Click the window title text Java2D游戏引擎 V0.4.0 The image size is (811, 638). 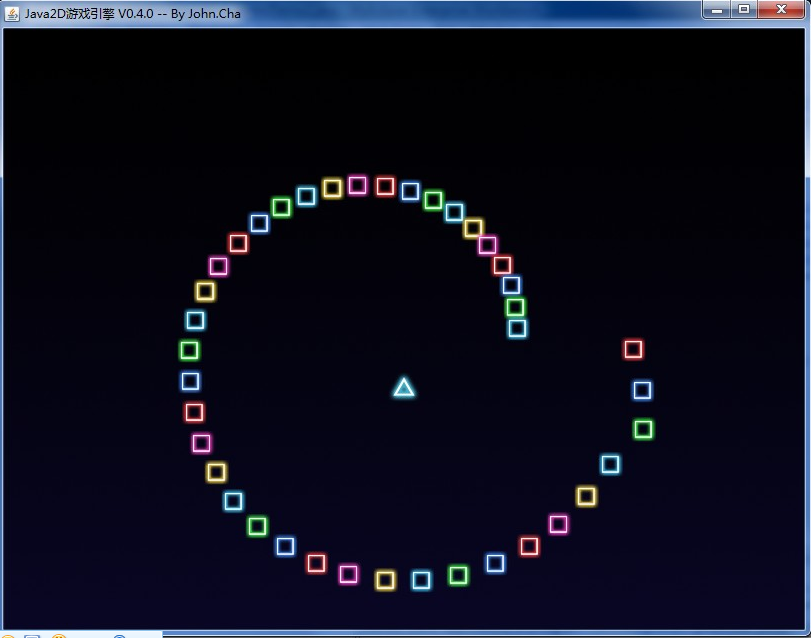tap(89, 14)
